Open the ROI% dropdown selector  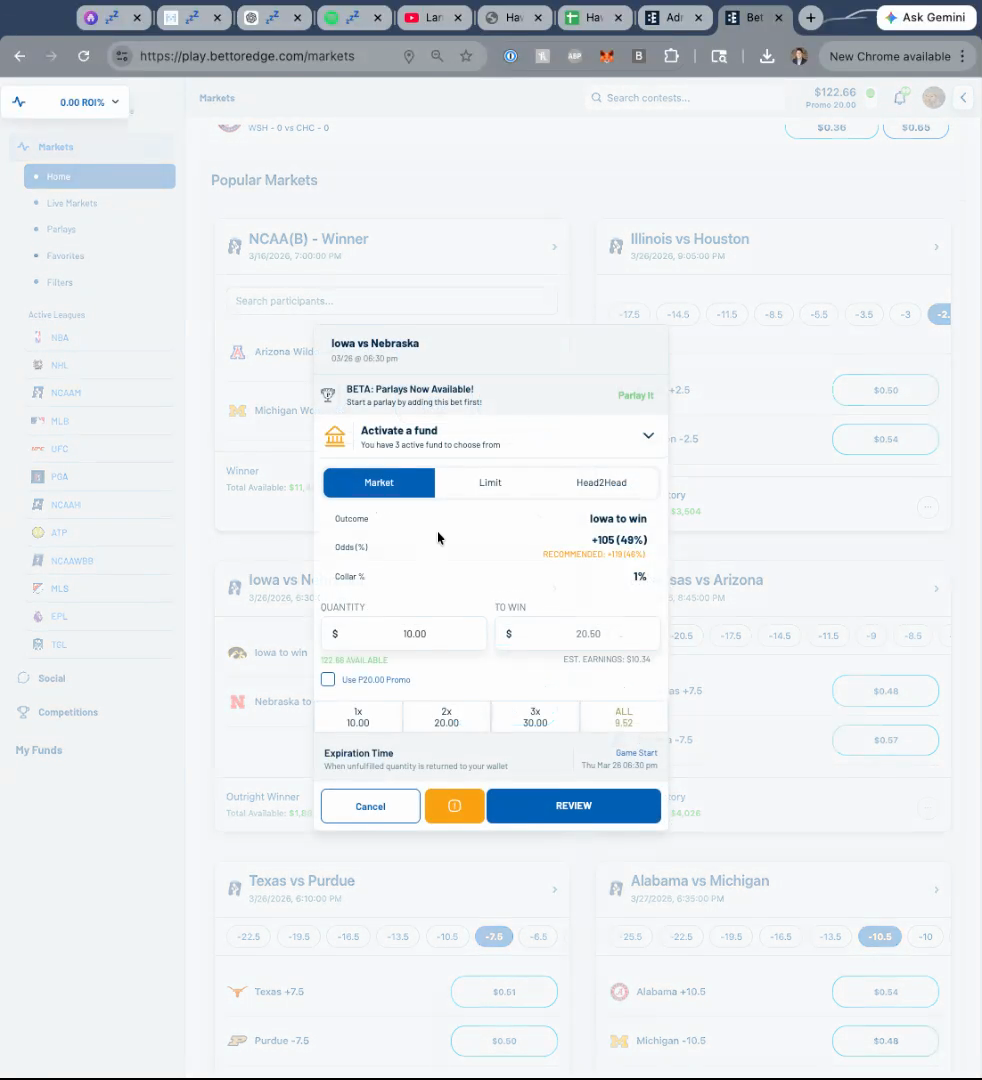(x=66, y=102)
